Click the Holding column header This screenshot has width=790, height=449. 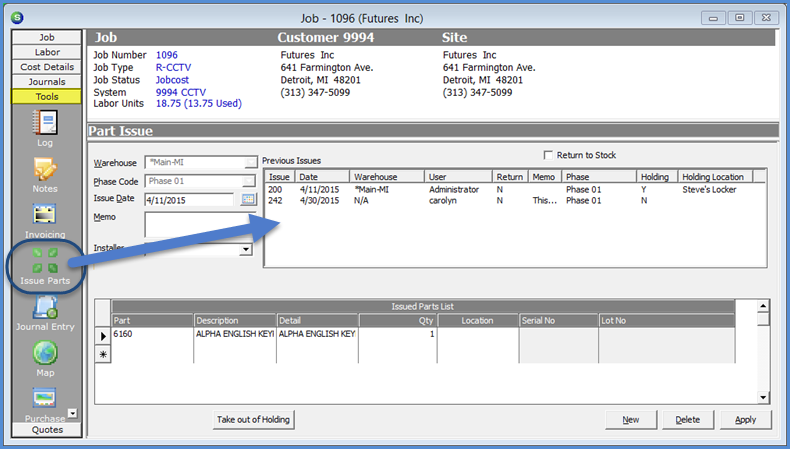coord(656,177)
